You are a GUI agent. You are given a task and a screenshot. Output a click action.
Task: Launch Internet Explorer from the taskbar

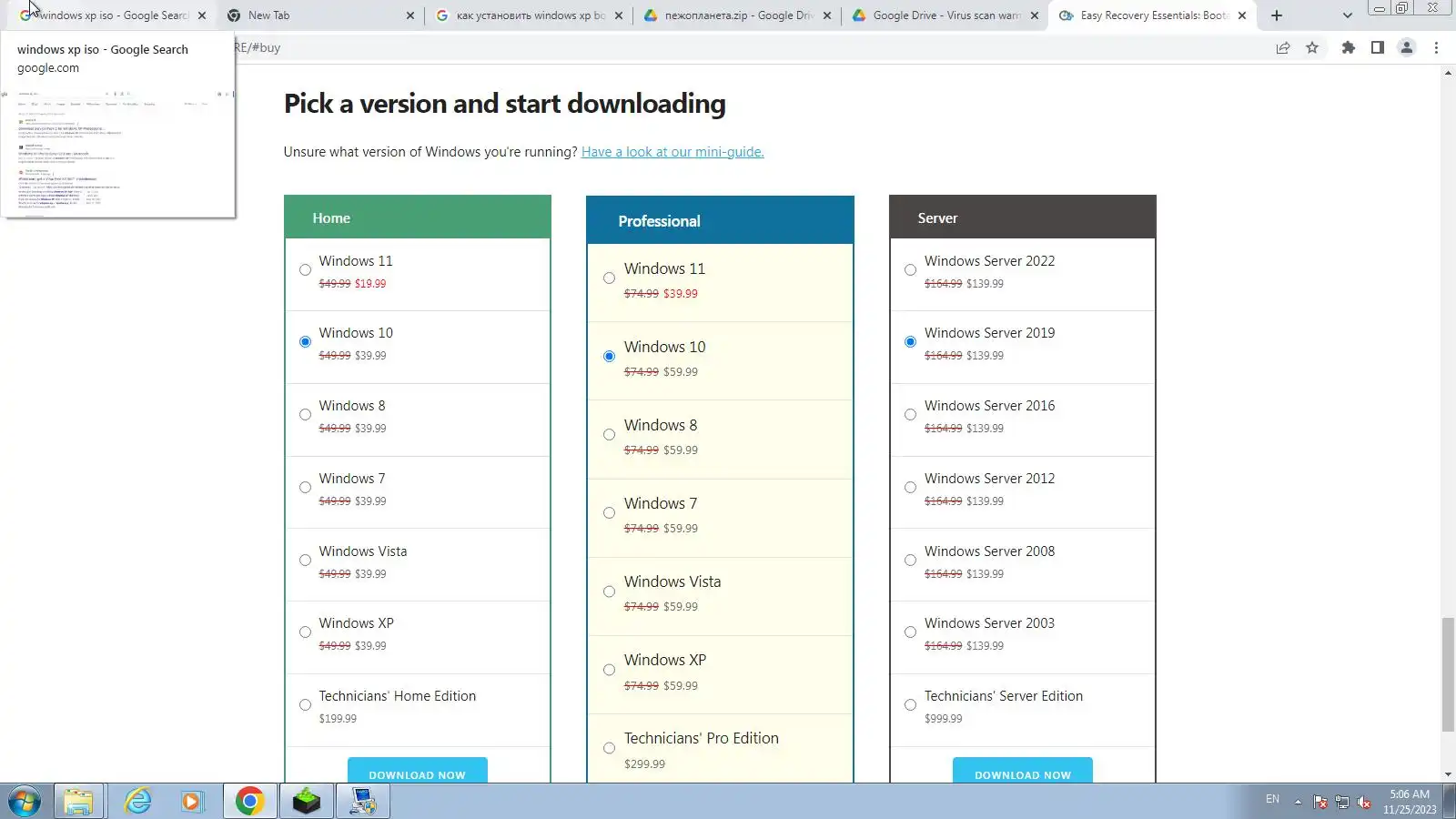(x=138, y=802)
